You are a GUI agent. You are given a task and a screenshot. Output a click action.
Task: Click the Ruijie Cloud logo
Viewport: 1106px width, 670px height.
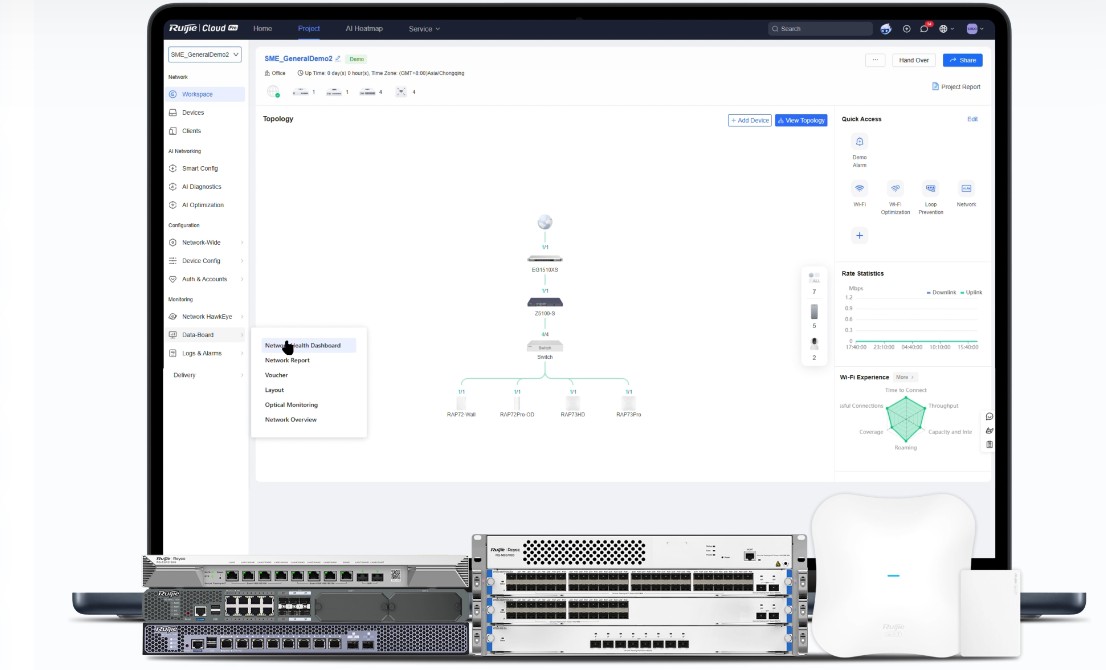203,28
